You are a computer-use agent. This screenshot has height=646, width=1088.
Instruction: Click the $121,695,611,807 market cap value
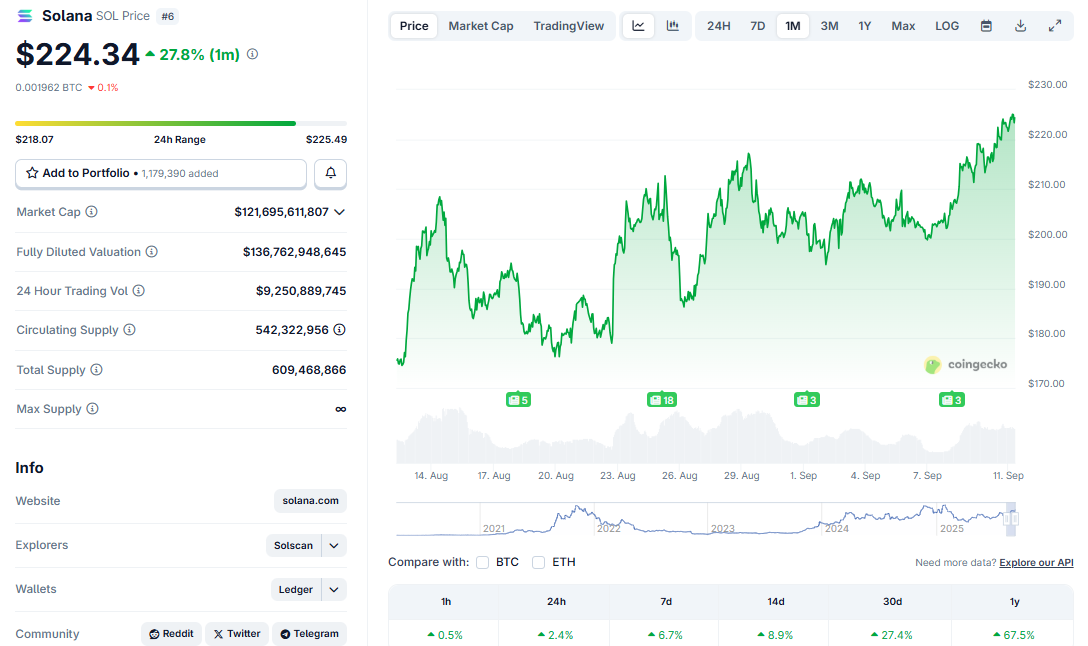pos(282,212)
